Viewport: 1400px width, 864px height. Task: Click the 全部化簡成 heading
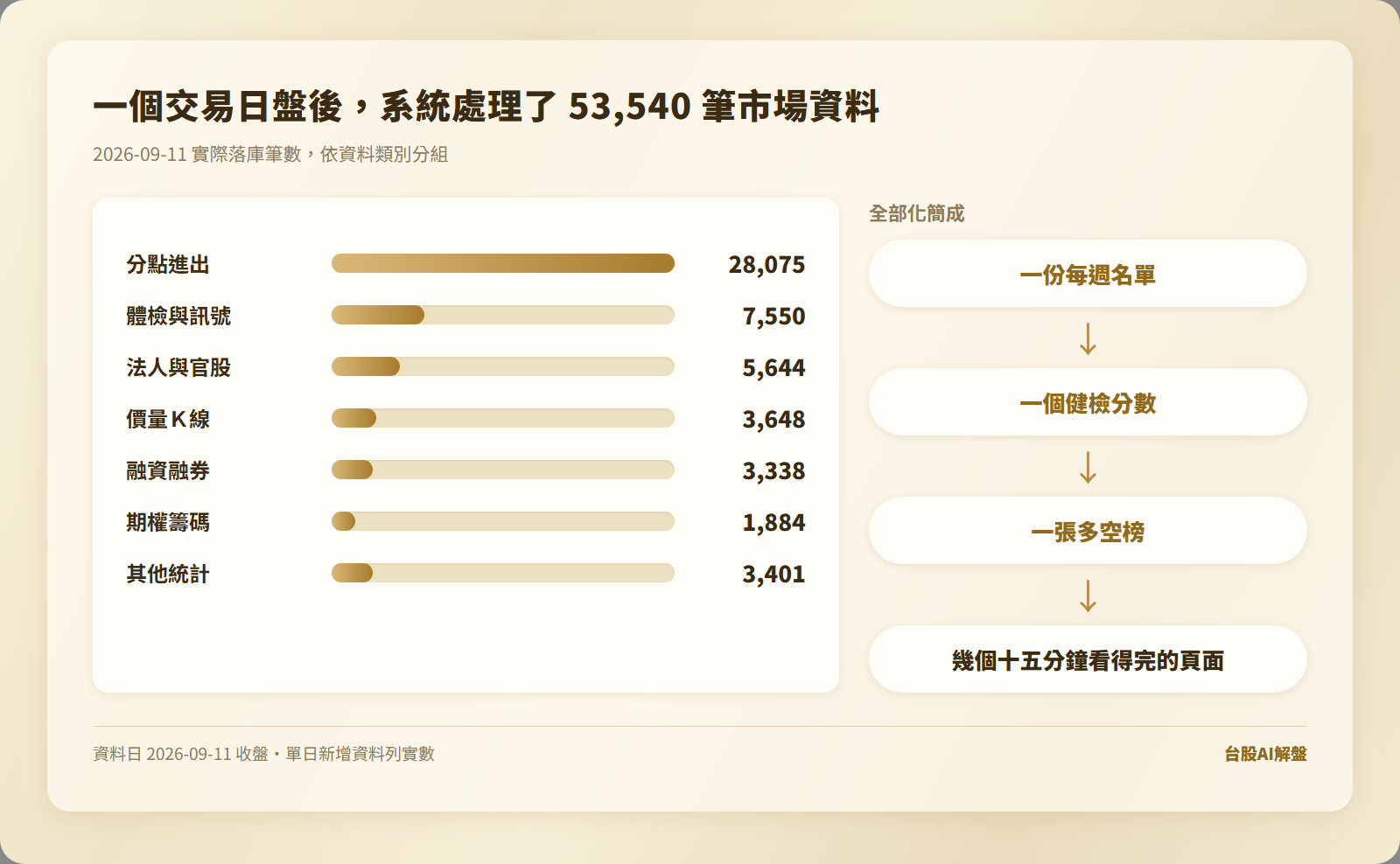916,213
